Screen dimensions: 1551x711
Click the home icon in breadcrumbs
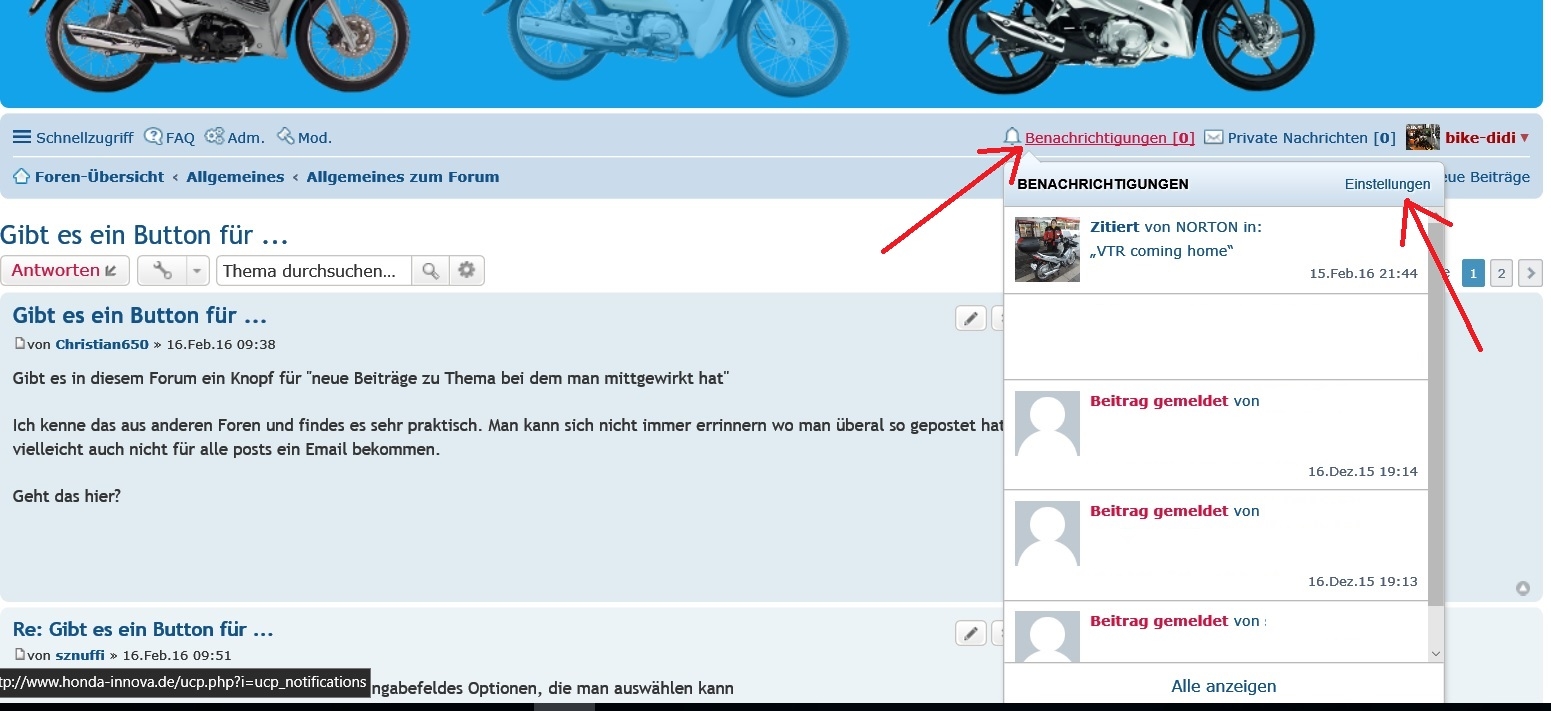click(x=21, y=177)
